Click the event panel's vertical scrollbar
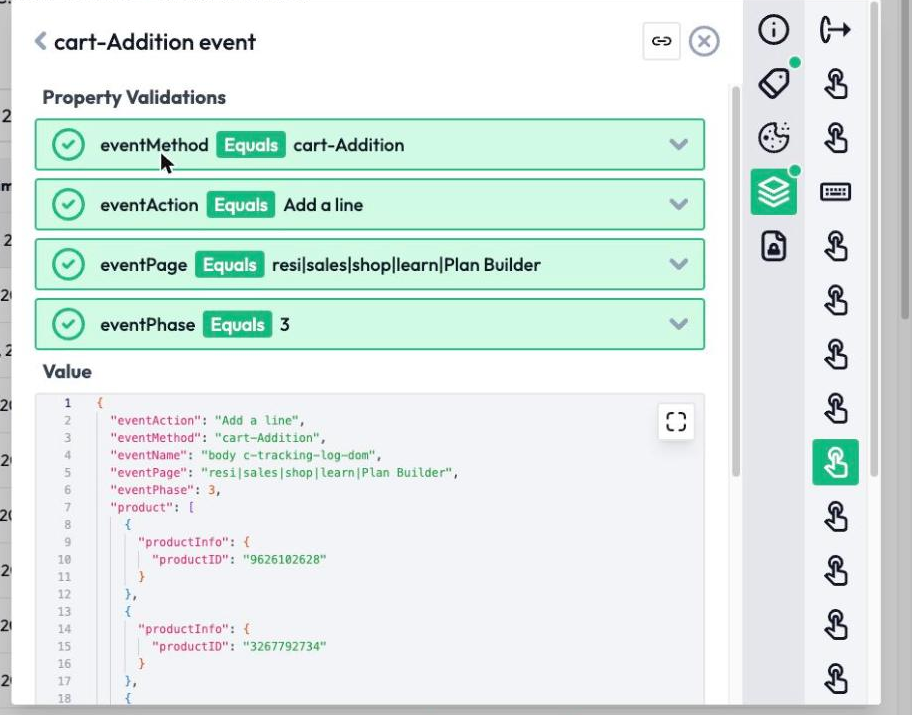The height and width of the screenshot is (715, 912). coord(736,281)
